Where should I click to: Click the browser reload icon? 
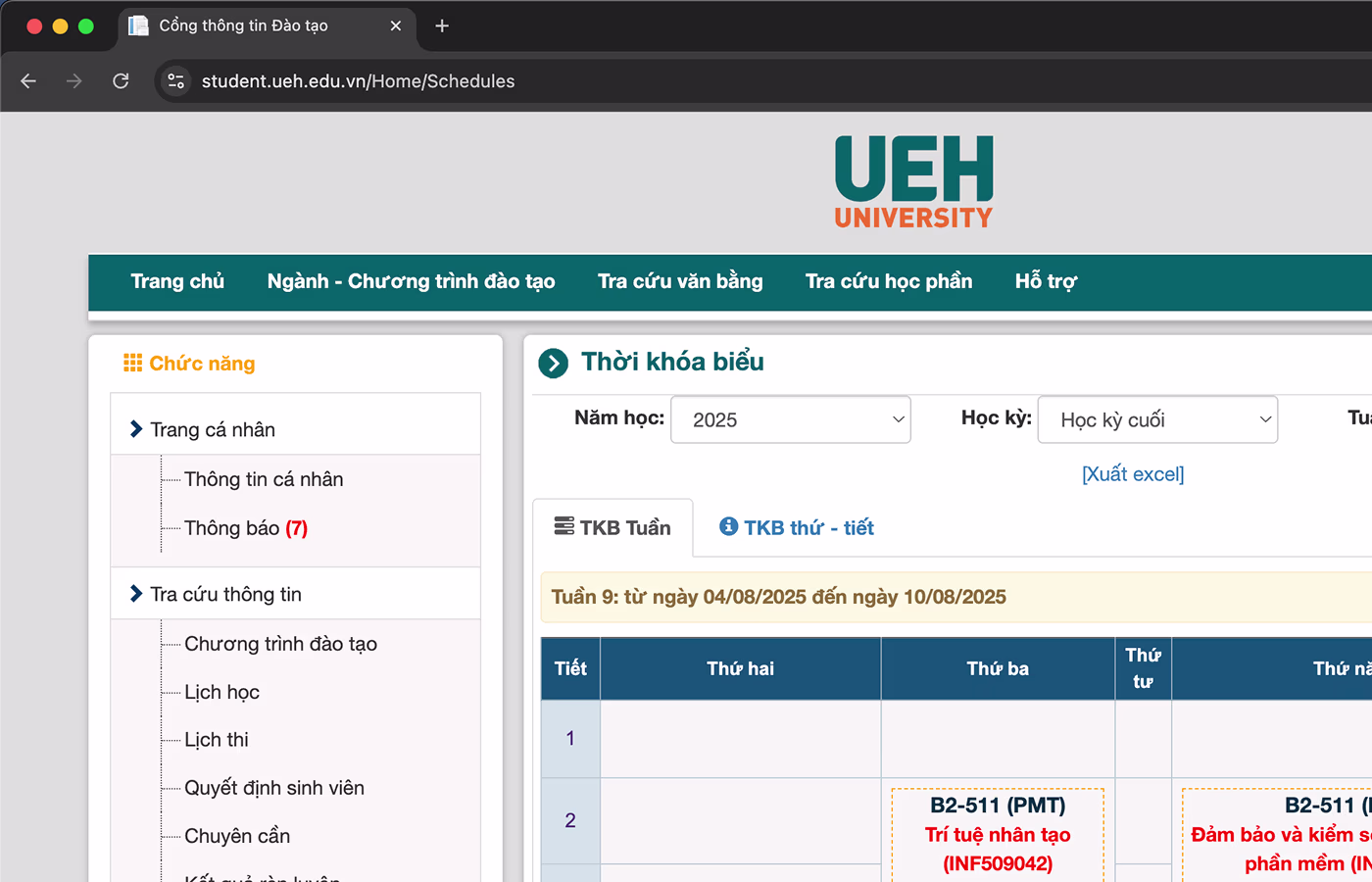click(x=121, y=81)
